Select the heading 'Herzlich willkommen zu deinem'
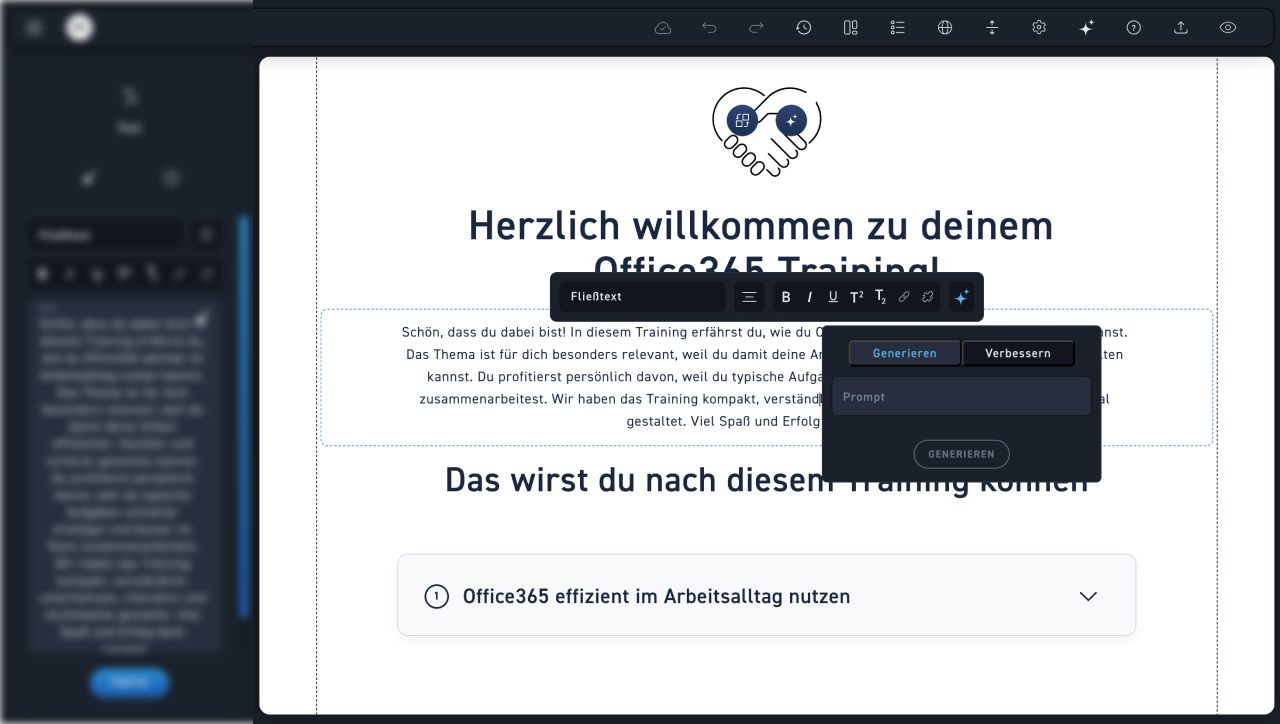1280x724 pixels. point(761,226)
